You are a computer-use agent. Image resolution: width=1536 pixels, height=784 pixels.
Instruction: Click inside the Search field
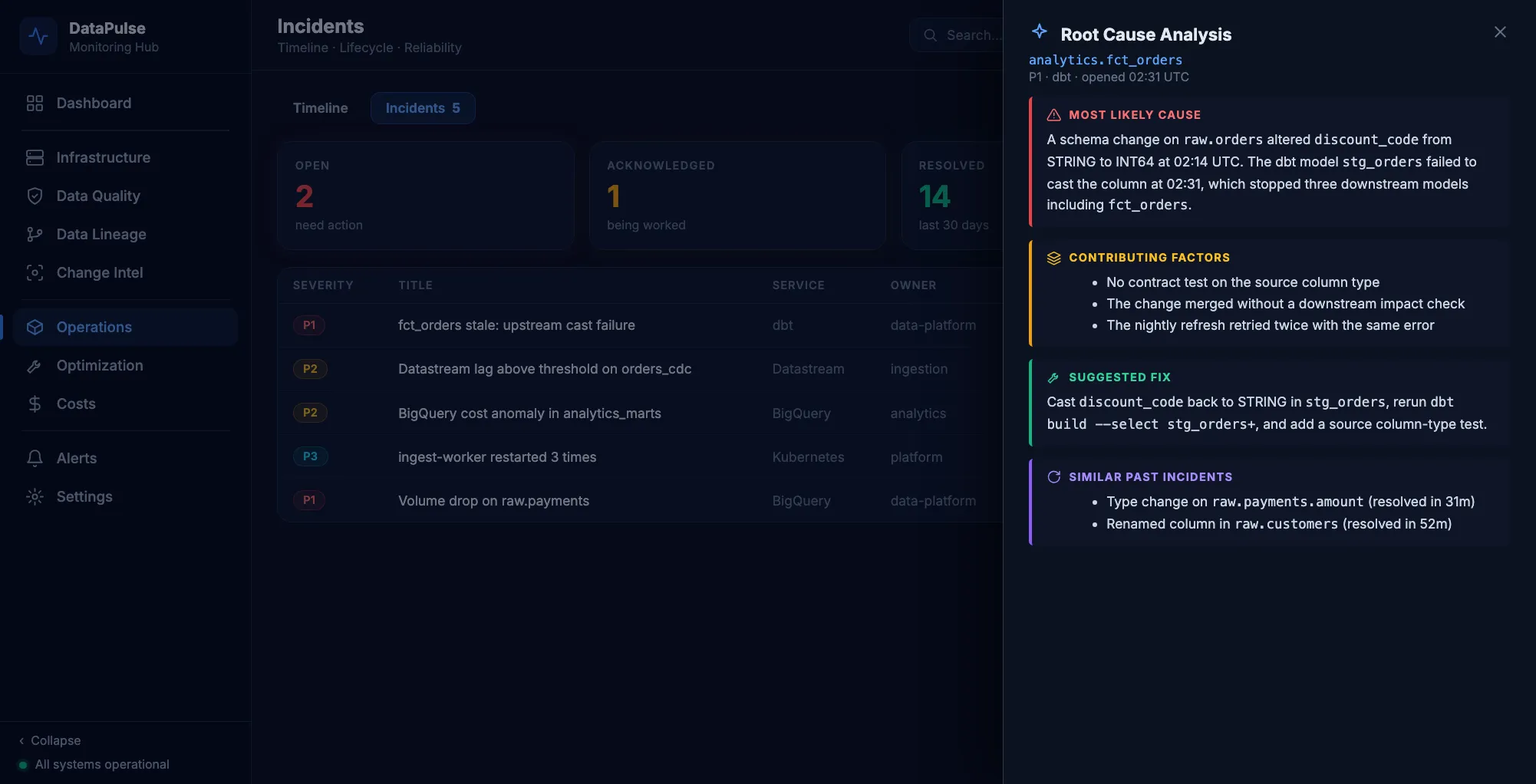click(956, 35)
